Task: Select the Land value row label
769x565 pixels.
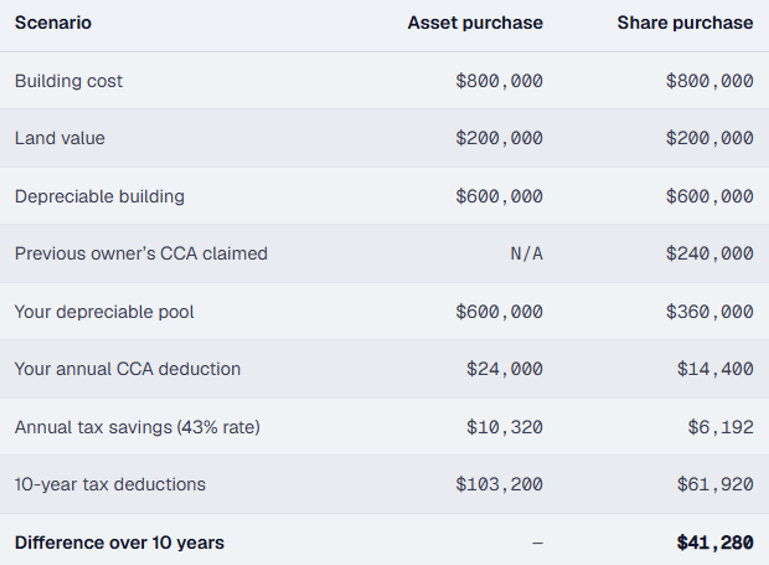Action: point(60,138)
